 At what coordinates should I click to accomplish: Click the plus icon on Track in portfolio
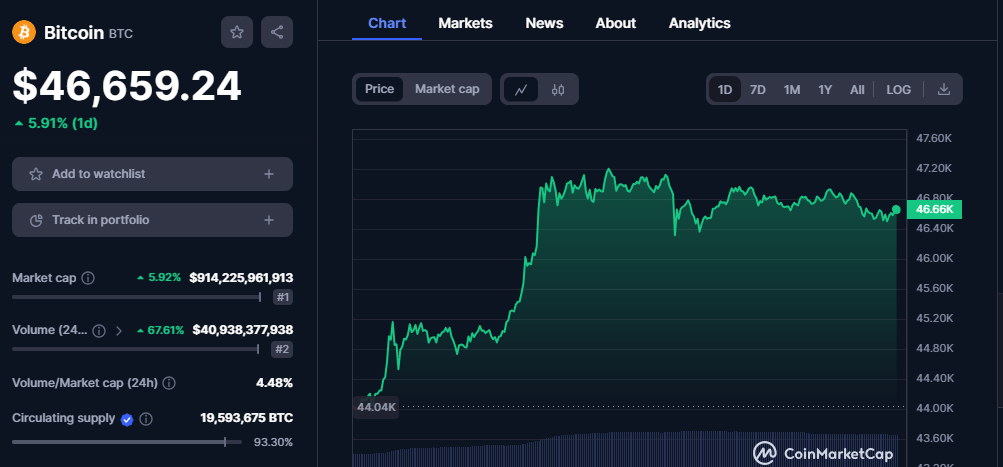coord(269,220)
